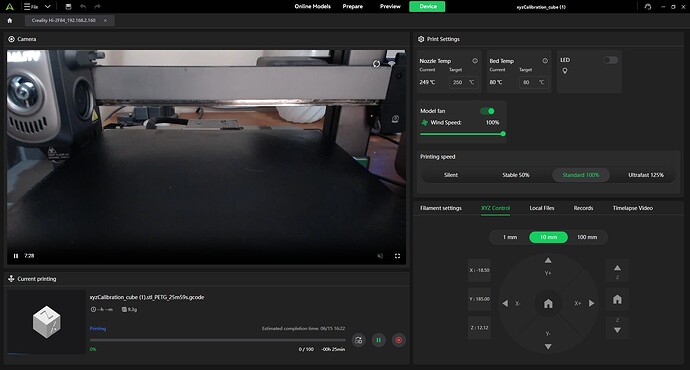Screen dimensions: 690x370
Task: Click the Creality logo icon
Action: click(x=9, y=7)
